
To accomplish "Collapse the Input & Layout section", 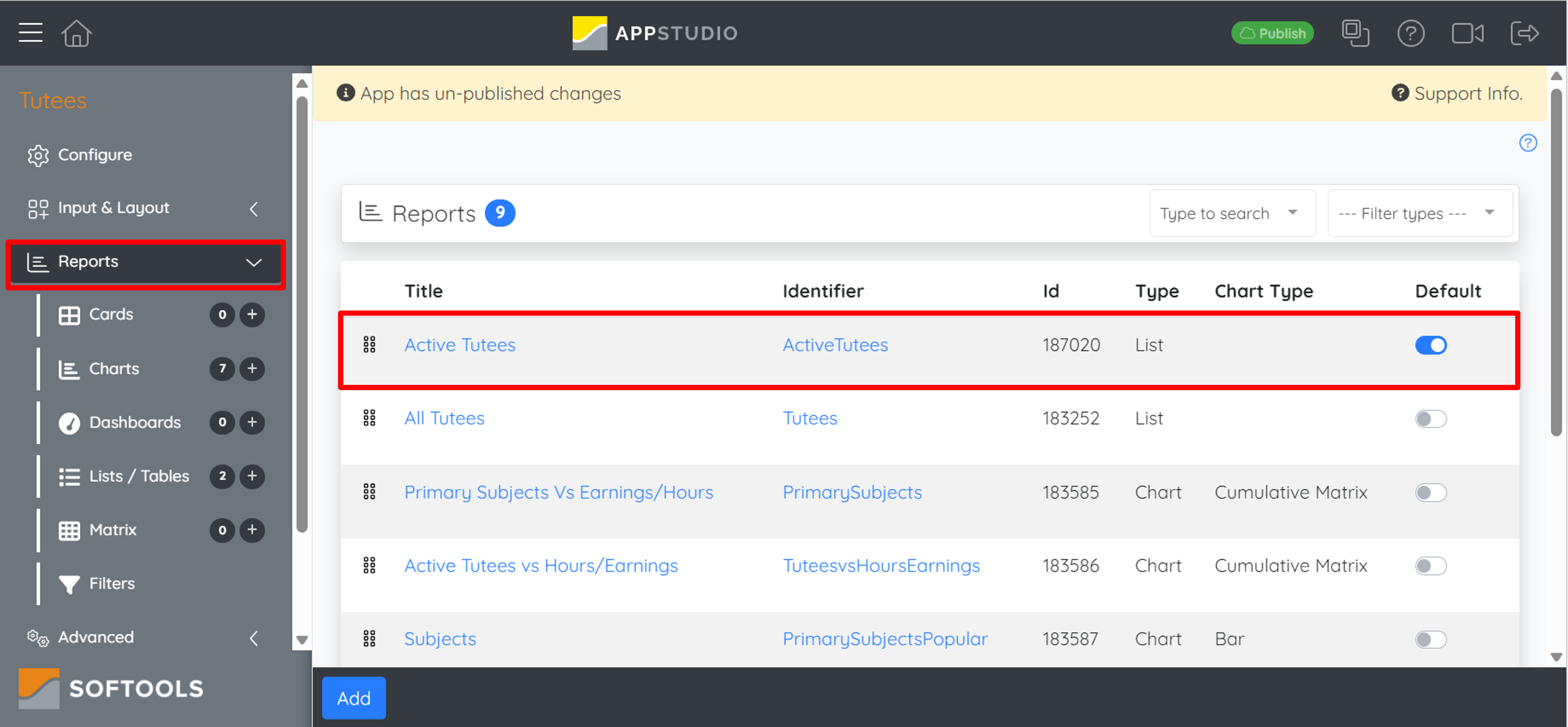I will tap(254, 208).
